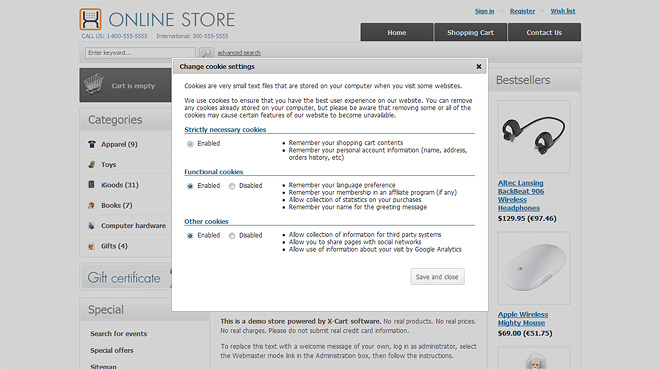Click the Categories heading
The height and width of the screenshot is (369, 660).
coord(115,120)
